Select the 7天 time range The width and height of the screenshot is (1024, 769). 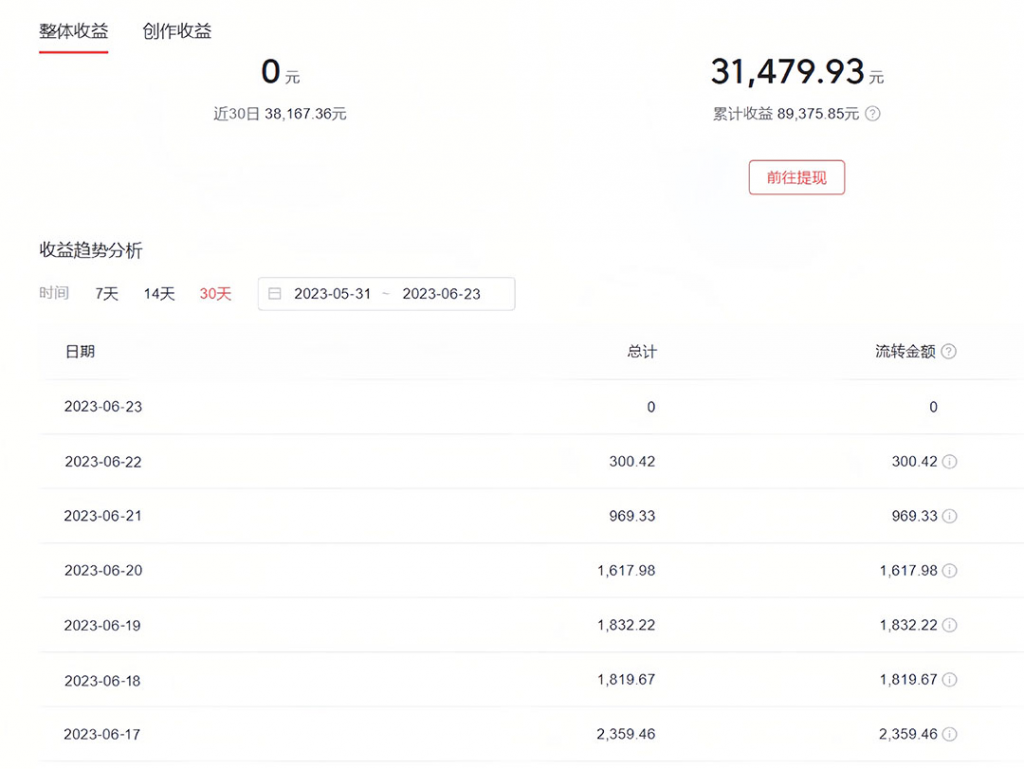[107, 294]
